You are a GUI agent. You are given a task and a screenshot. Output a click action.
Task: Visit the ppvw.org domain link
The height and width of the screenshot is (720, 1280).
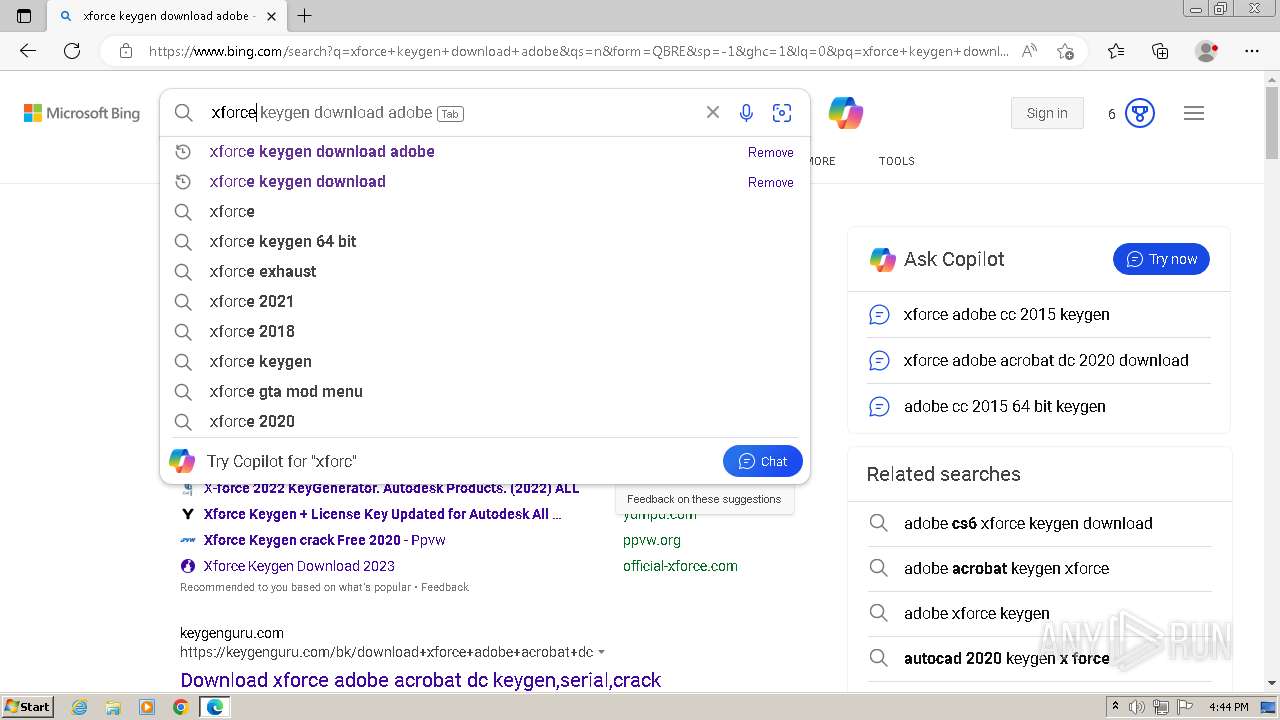pos(652,540)
